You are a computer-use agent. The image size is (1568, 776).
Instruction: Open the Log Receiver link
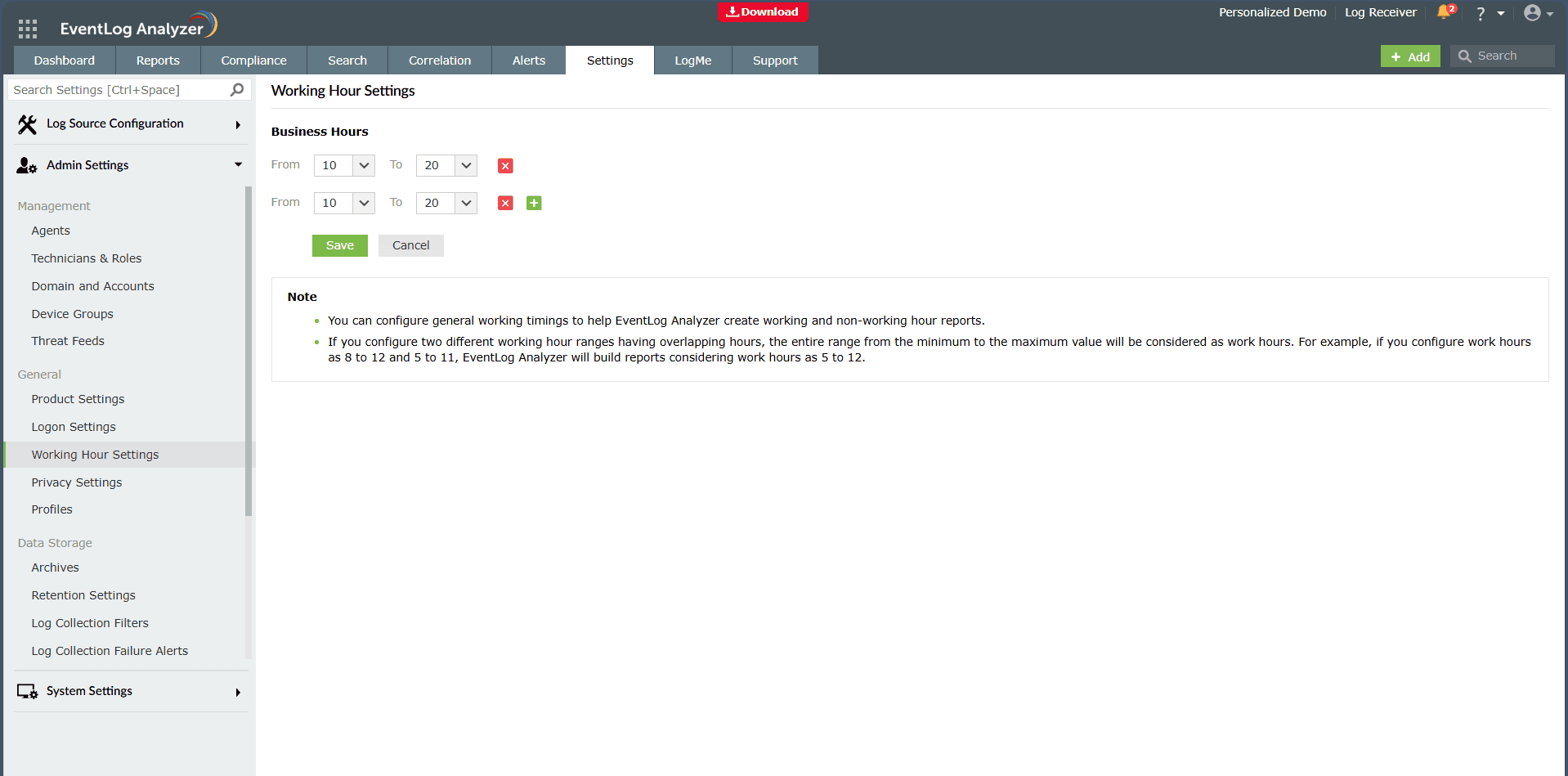(1381, 12)
